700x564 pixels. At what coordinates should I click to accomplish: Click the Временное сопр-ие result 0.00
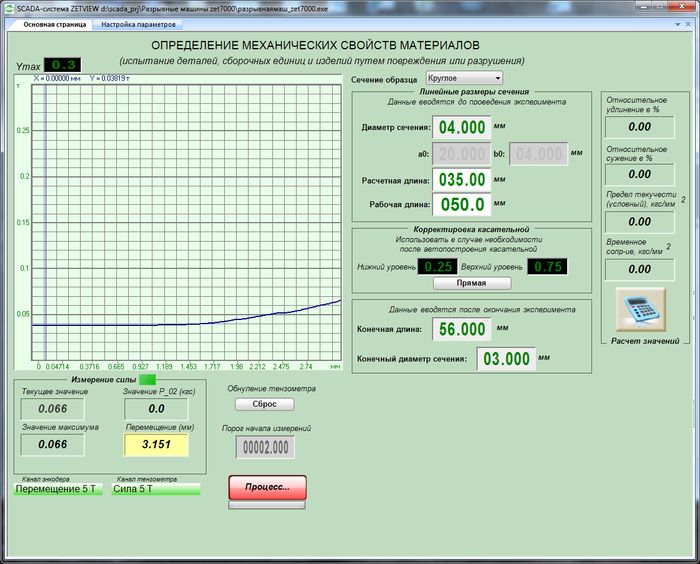[x=639, y=269]
